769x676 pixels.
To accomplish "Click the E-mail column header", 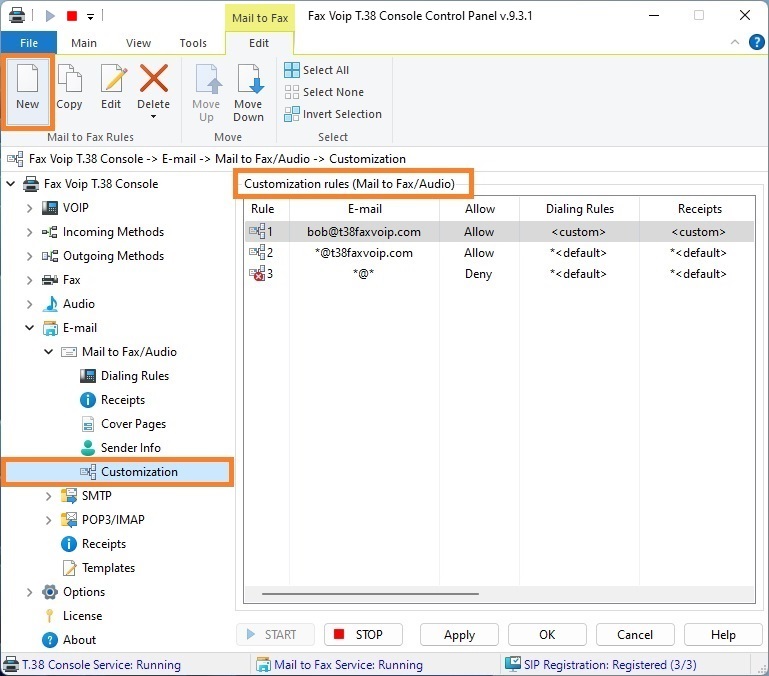I will tap(364, 209).
